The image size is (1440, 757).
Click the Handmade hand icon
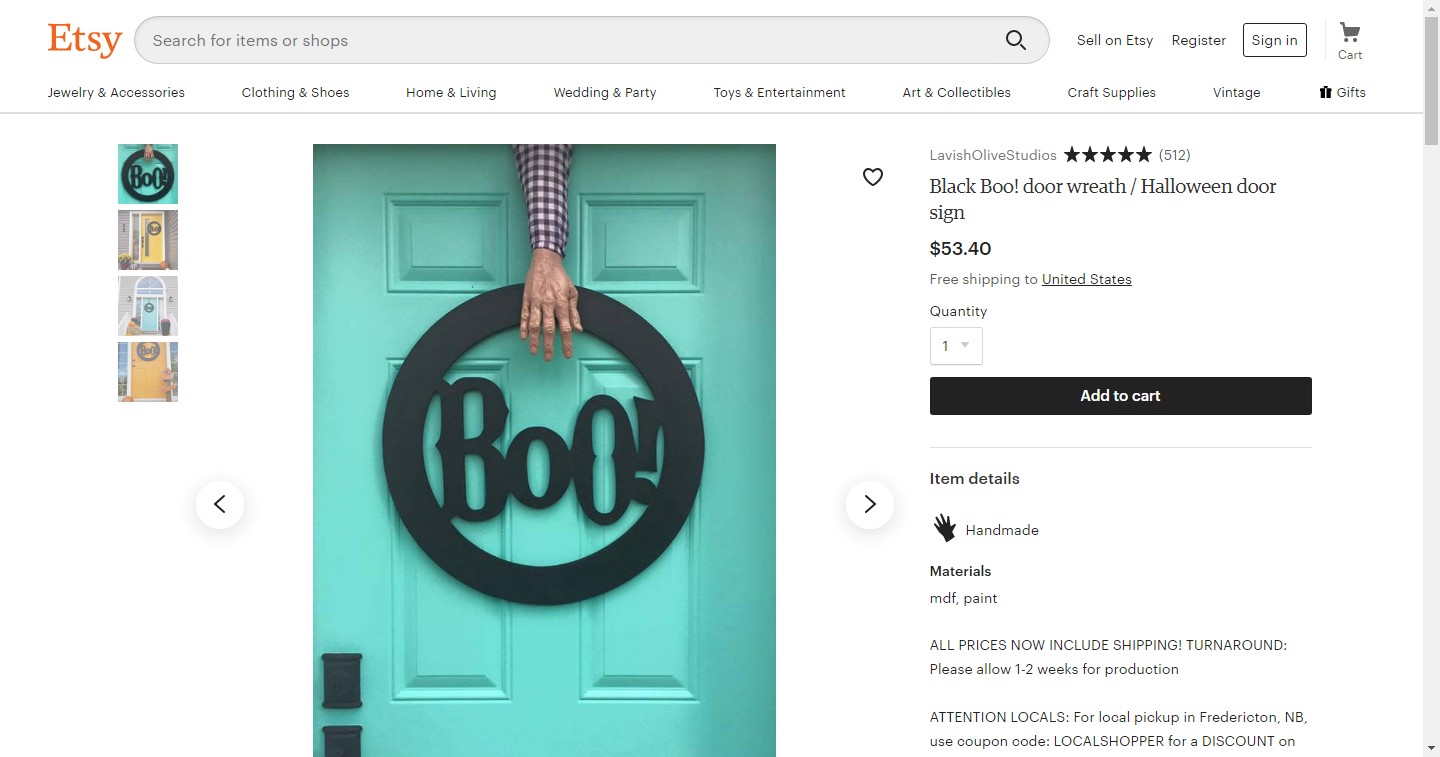click(x=944, y=528)
